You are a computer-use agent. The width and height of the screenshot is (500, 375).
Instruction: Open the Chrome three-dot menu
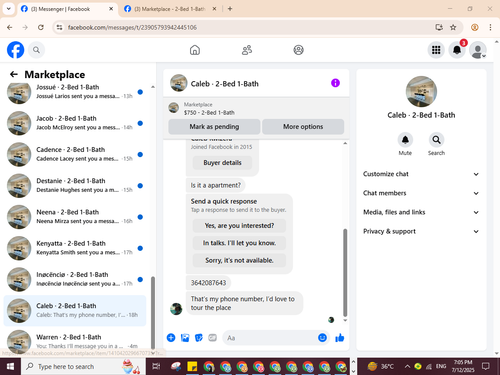(490, 27)
